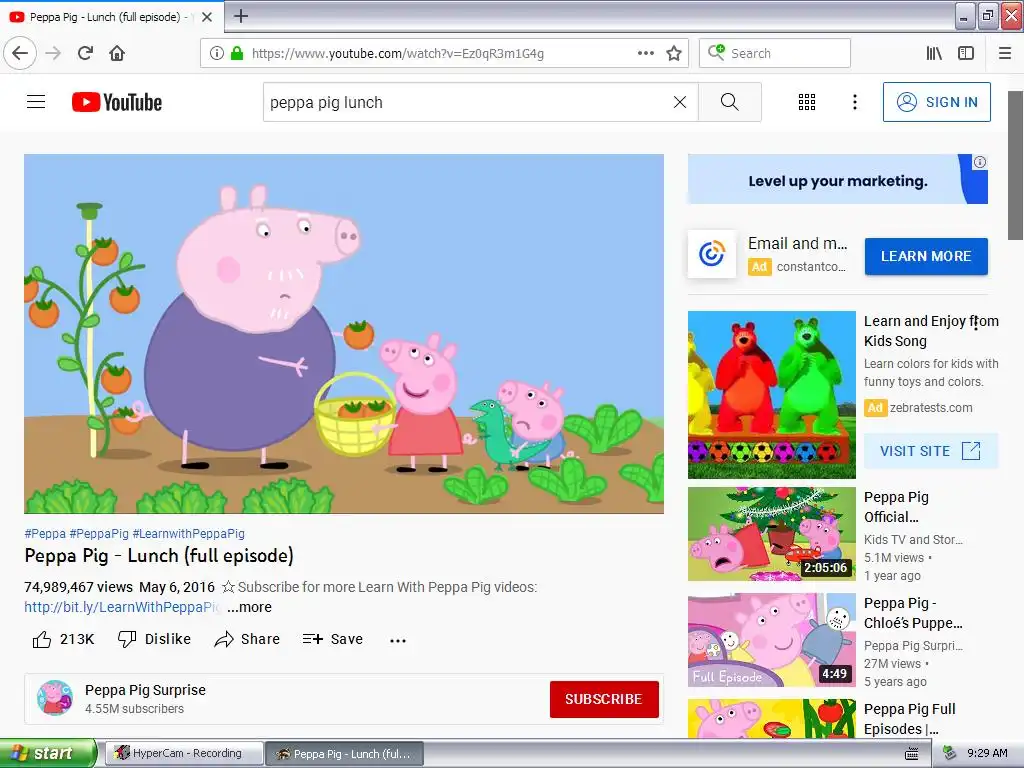
Task: Open more actions three-dot menu below video
Action: [398, 641]
